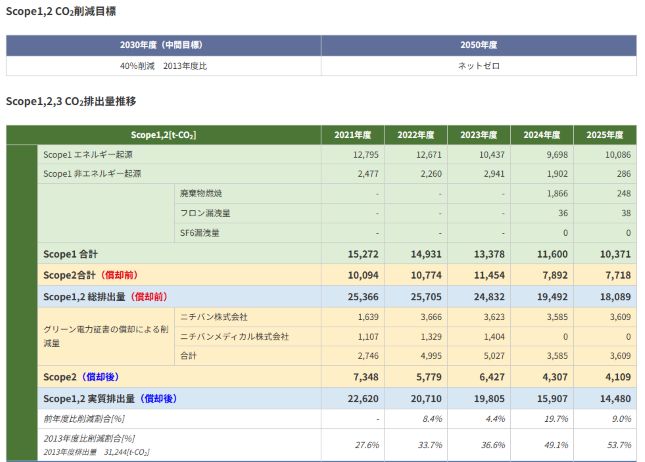Screen dimensions: 645x462
Task: Click the 'Scope1,2[t-CO₂]' column header
Action: pyautogui.click(x=163, y=135)
